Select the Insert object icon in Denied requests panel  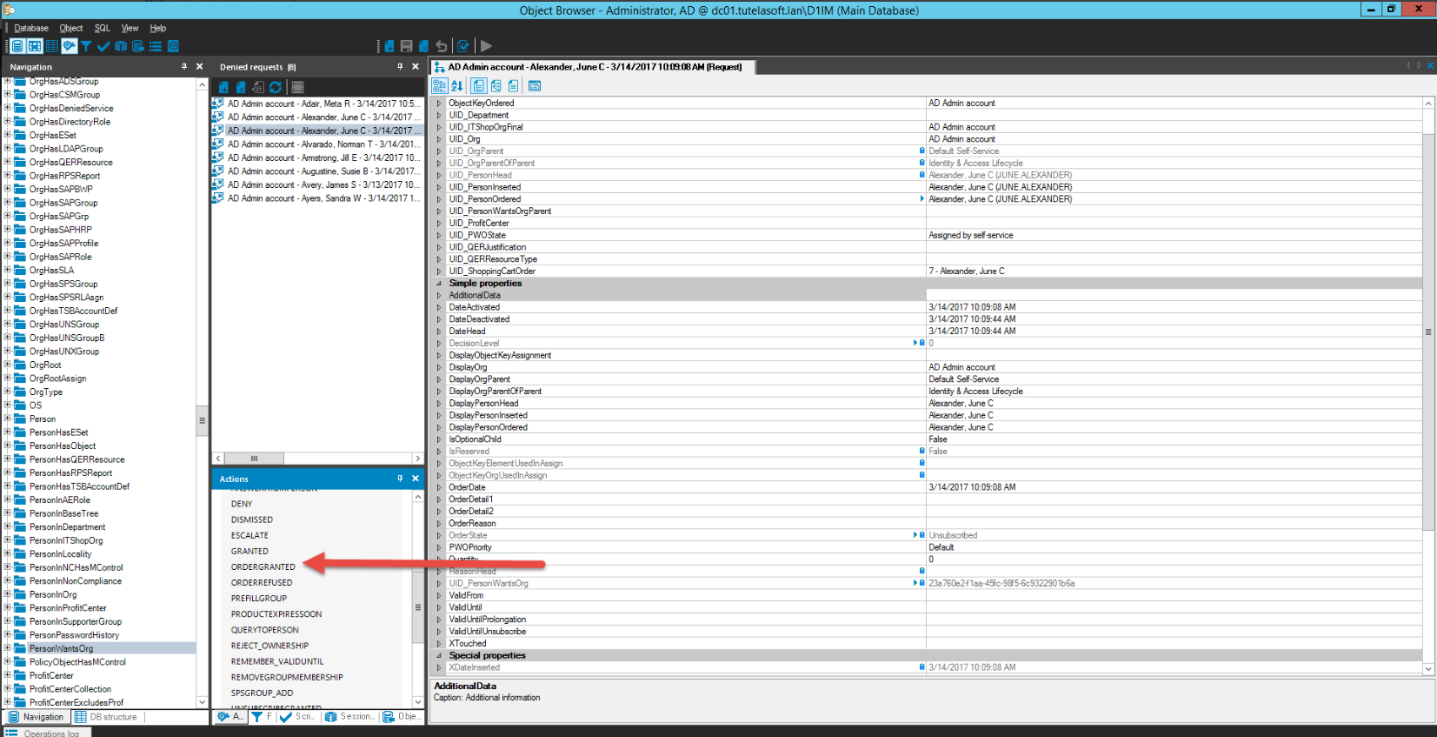click(x=224, y=86)
